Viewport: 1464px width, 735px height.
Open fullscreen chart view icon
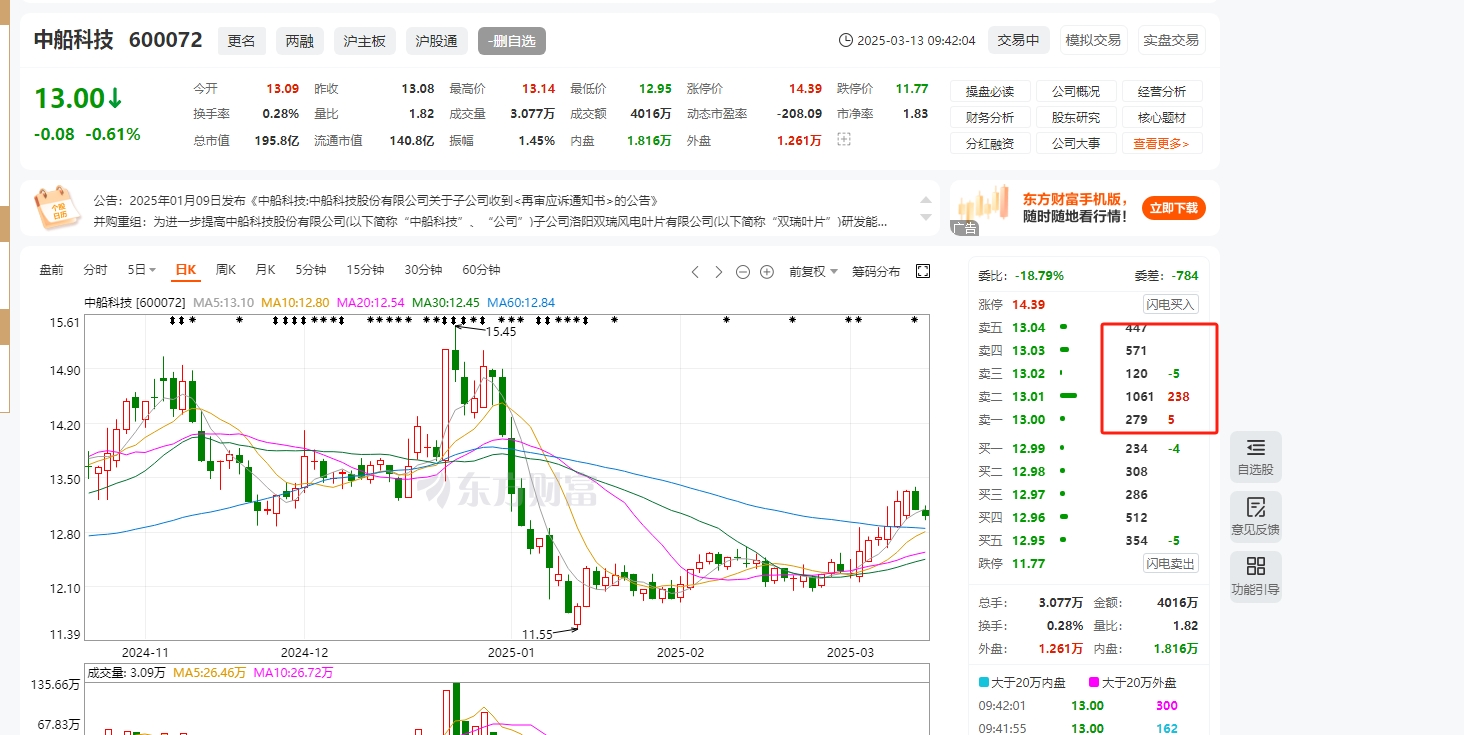(923, 271)
